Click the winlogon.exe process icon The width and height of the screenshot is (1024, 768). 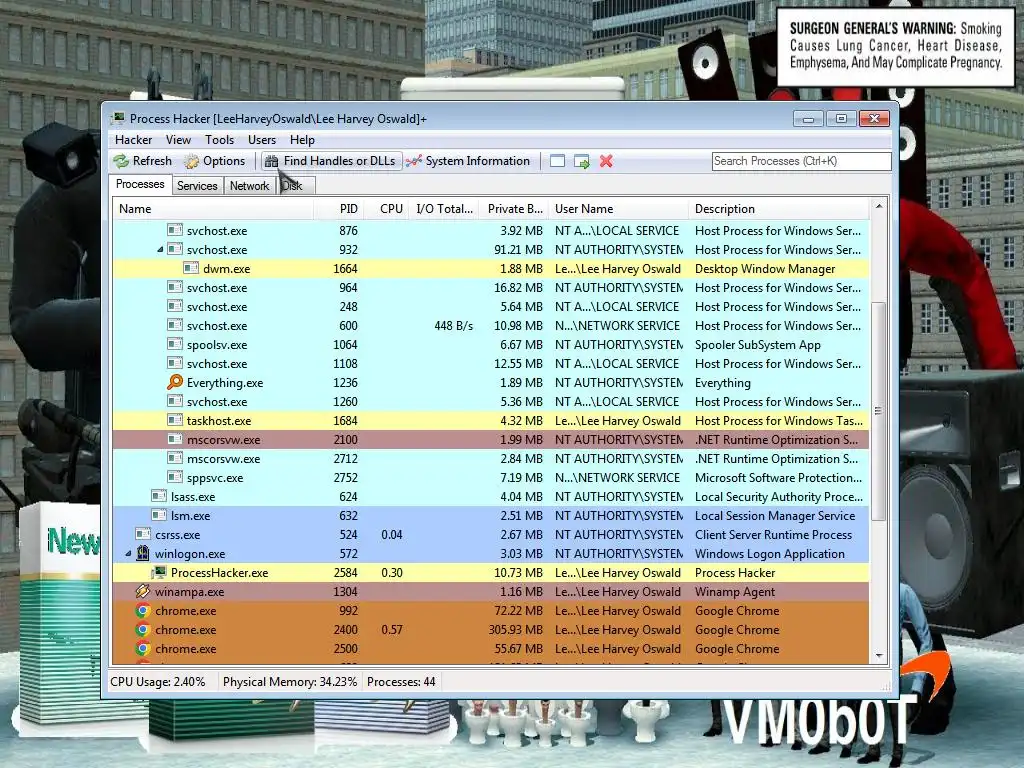tap(143, 554)
